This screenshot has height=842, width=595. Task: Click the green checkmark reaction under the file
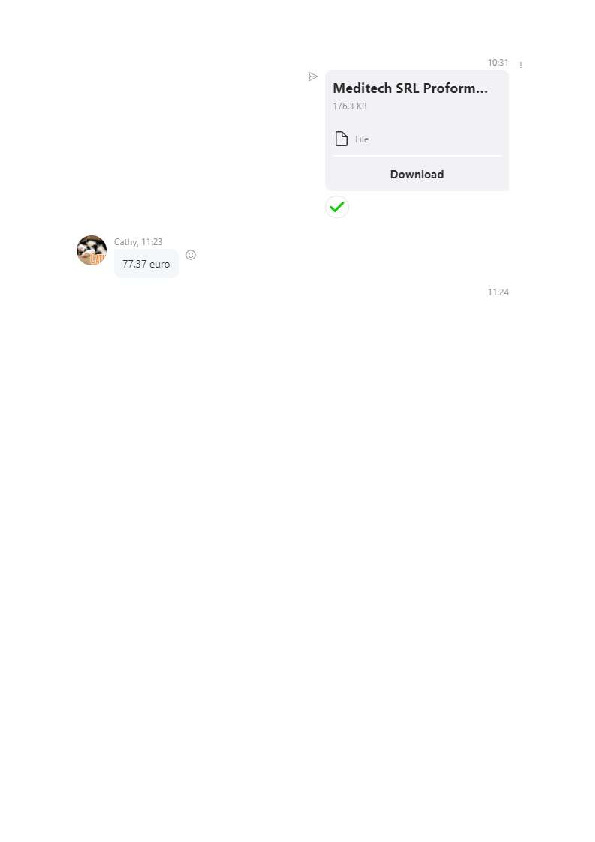pyautogui.click(x=337, y=207)
